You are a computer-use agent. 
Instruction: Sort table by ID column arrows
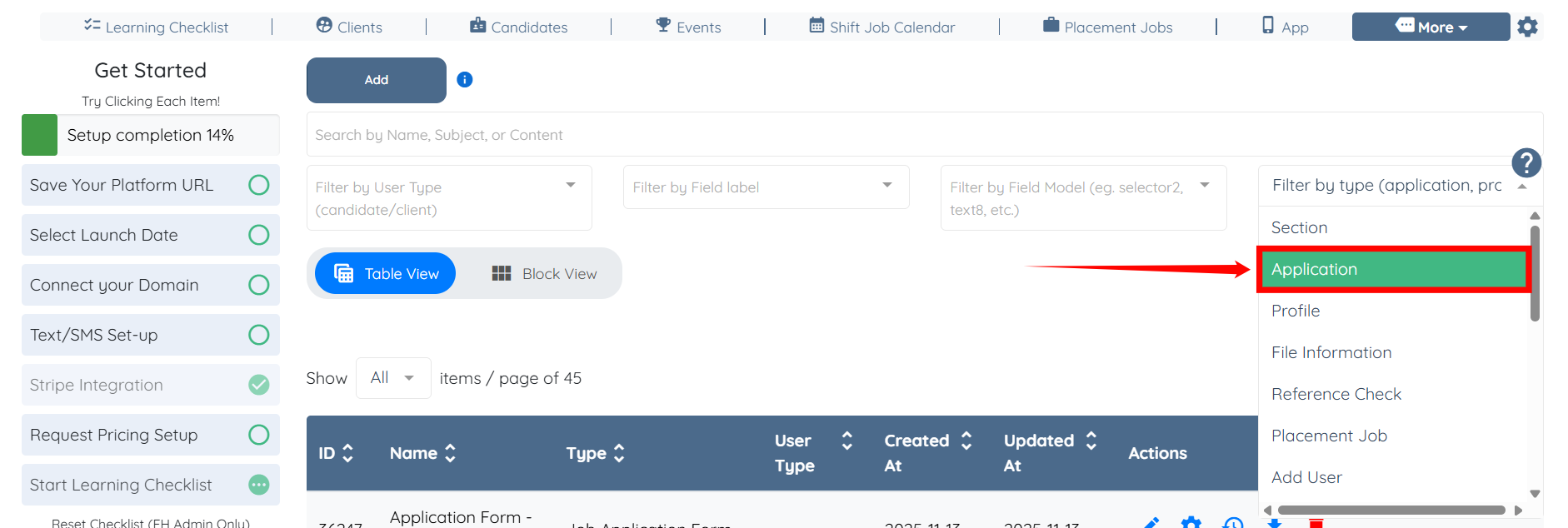coord(348,453)
